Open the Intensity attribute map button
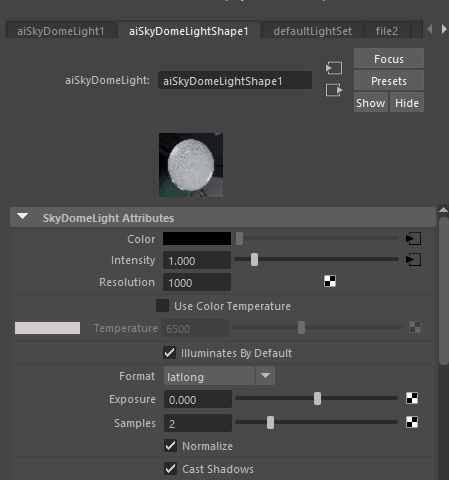 coord(413,260)
